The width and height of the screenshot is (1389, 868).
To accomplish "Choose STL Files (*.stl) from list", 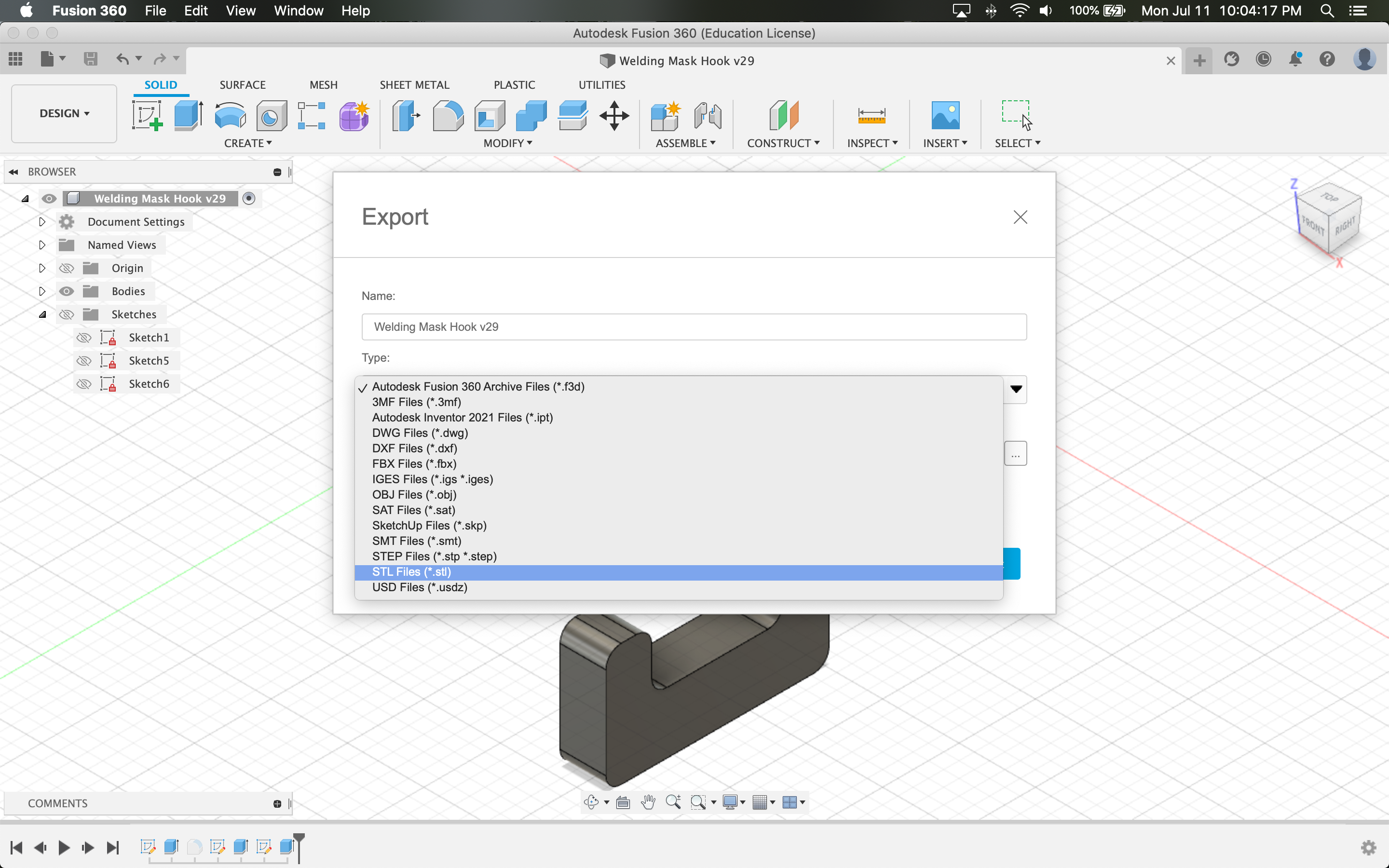I will [x=679, y=572].
